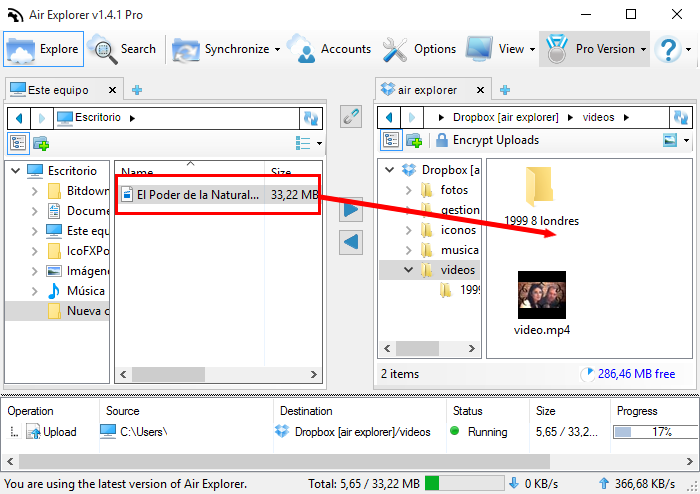Screen dimensions: 700x494
Task: Expand the musica folder node
Action: tap(408, 250)
